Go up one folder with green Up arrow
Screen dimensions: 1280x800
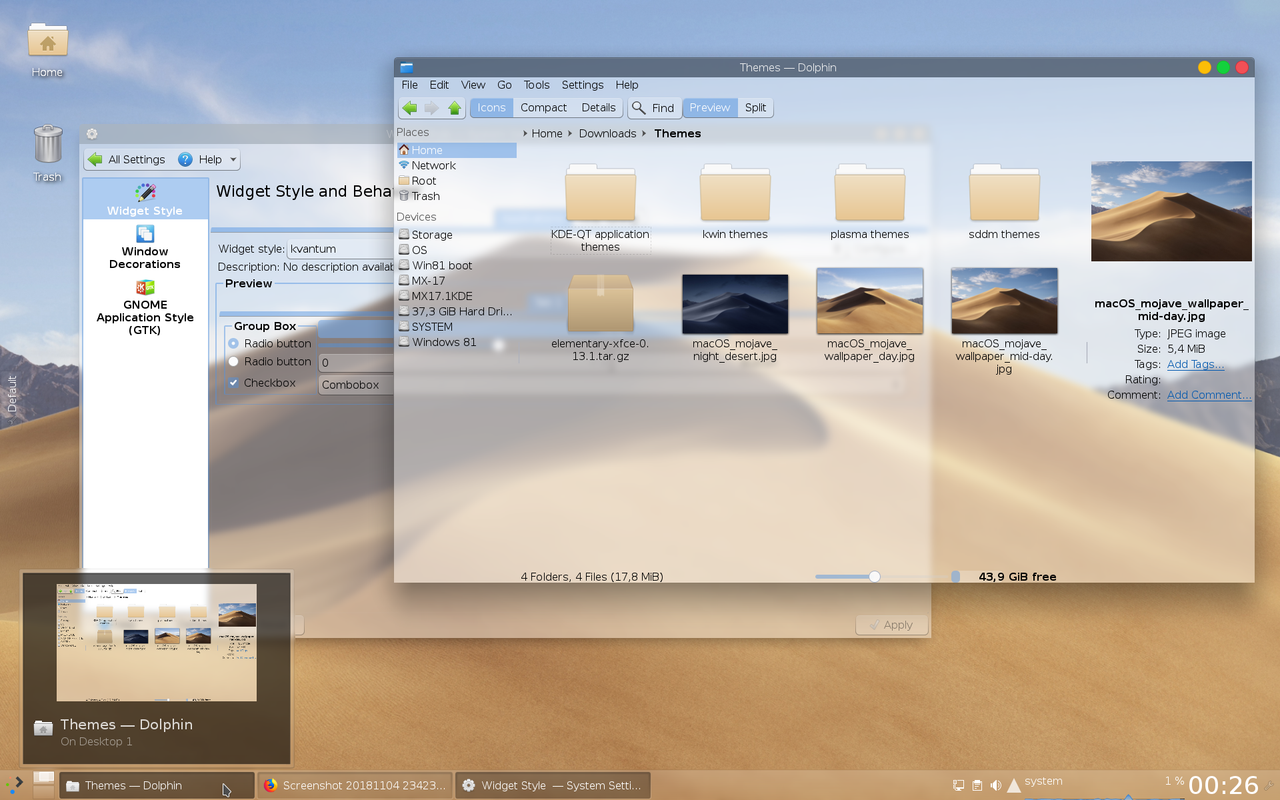455,108
